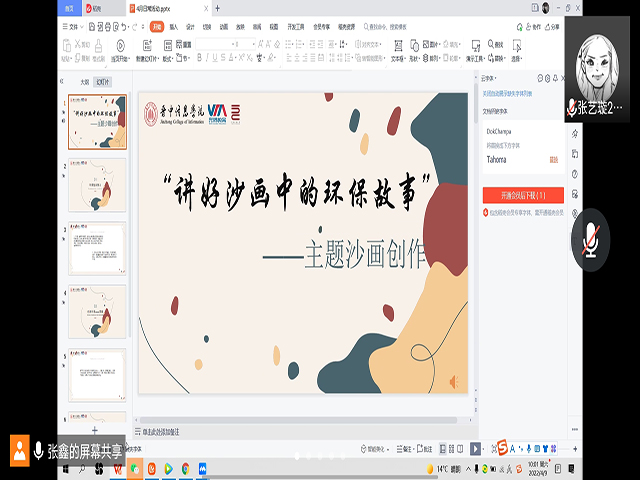
Task: Clear formatting with the eraser icon
Action: pyautogui.click(x=277, y=44)
